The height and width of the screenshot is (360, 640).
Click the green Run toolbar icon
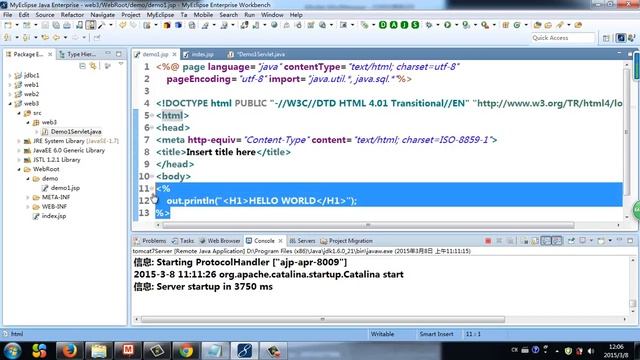[447, 25]
